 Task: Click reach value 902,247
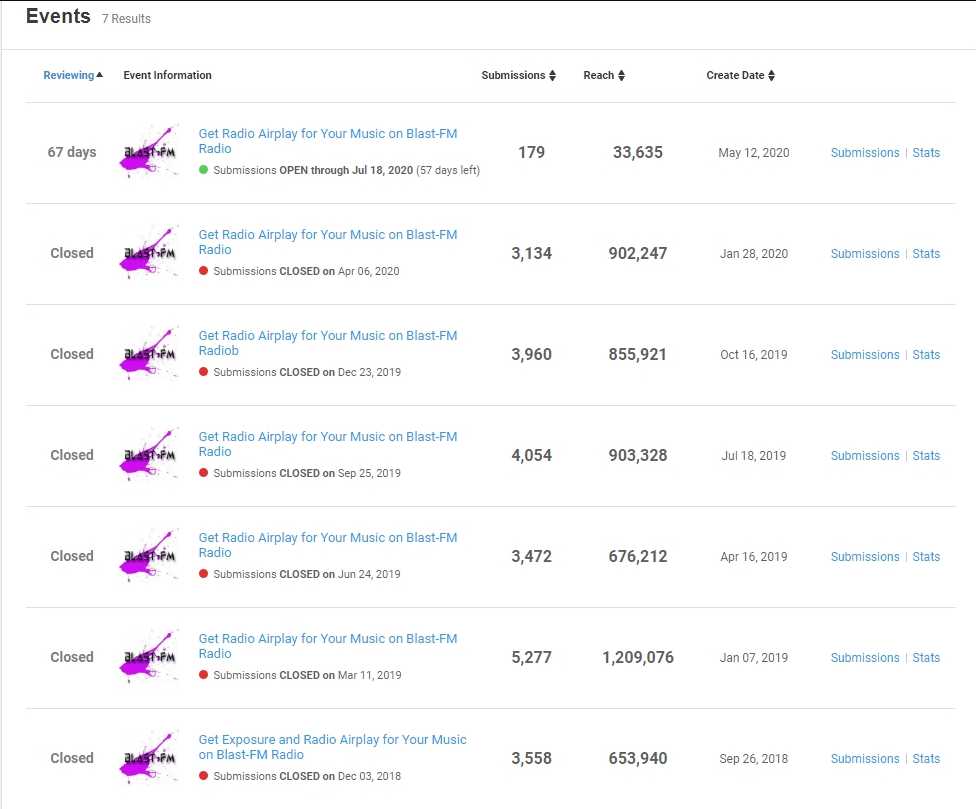(637, 253)
